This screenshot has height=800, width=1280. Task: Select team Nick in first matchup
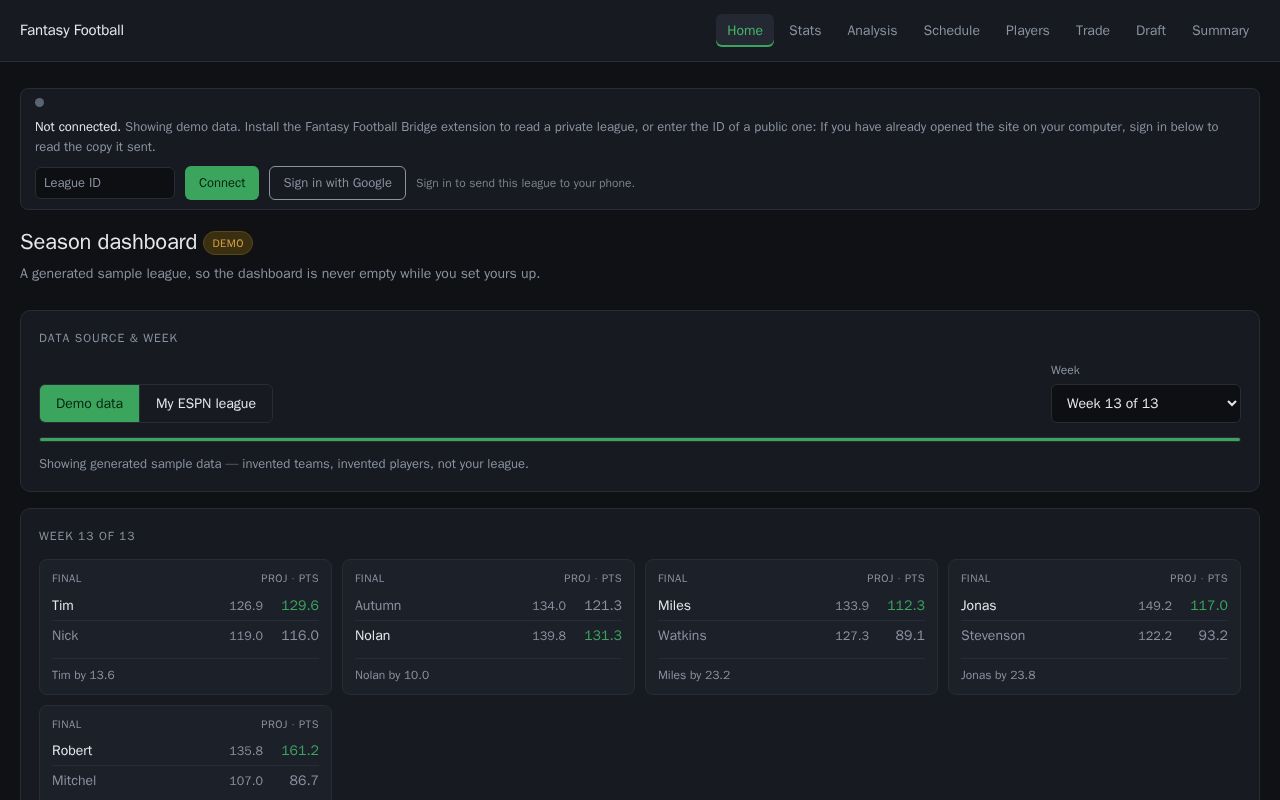tap(185, 635)
